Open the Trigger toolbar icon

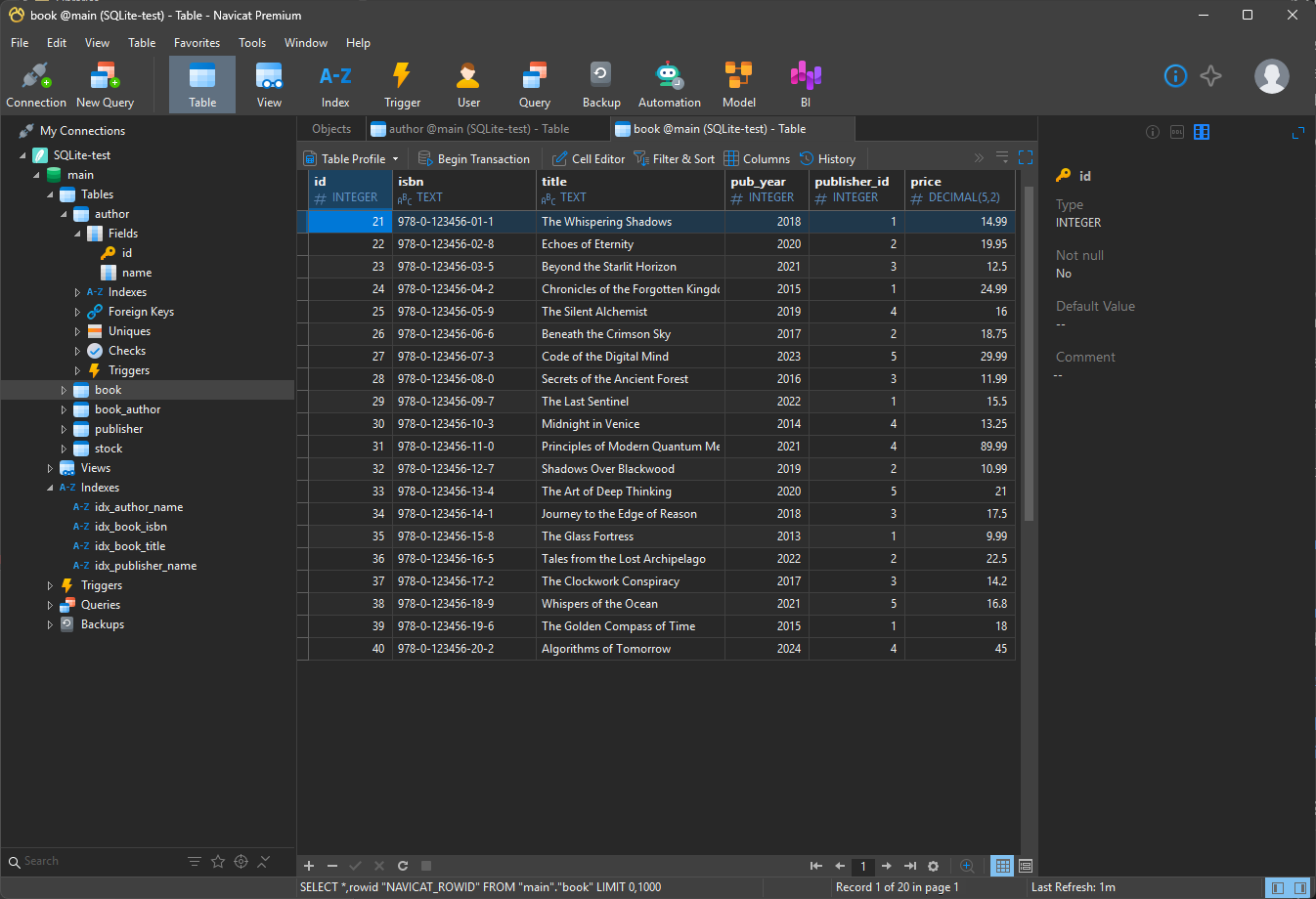[x=402, y=85]
